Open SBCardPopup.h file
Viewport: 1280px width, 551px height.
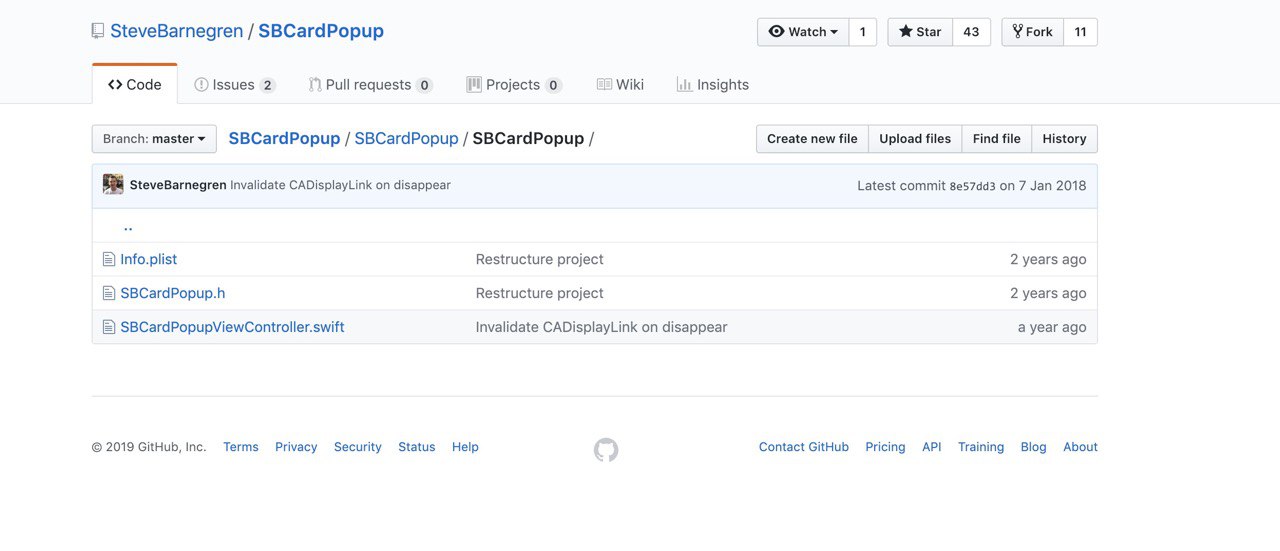coord(173,293)
